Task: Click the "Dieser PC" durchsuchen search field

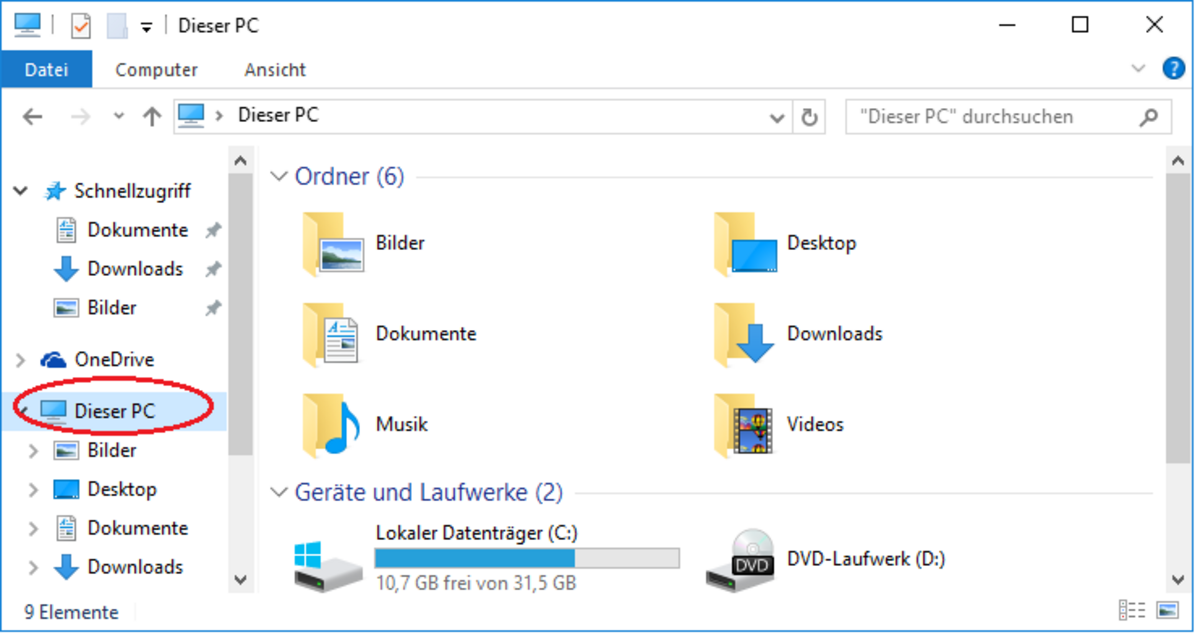Action: (995, 117)
